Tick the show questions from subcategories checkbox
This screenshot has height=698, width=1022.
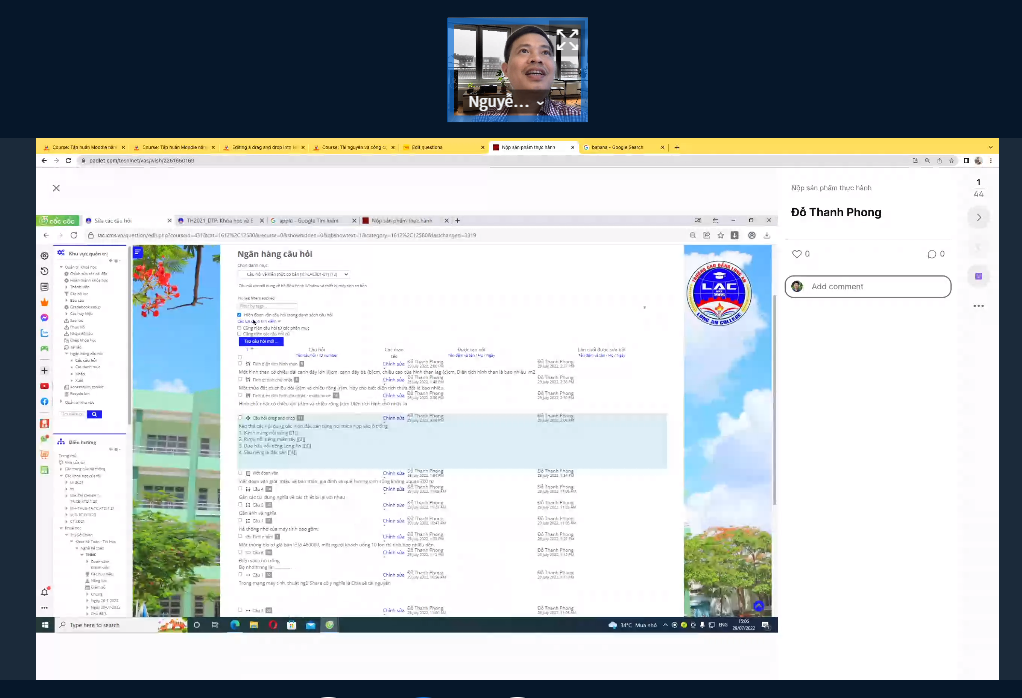[x=239, y=327]
